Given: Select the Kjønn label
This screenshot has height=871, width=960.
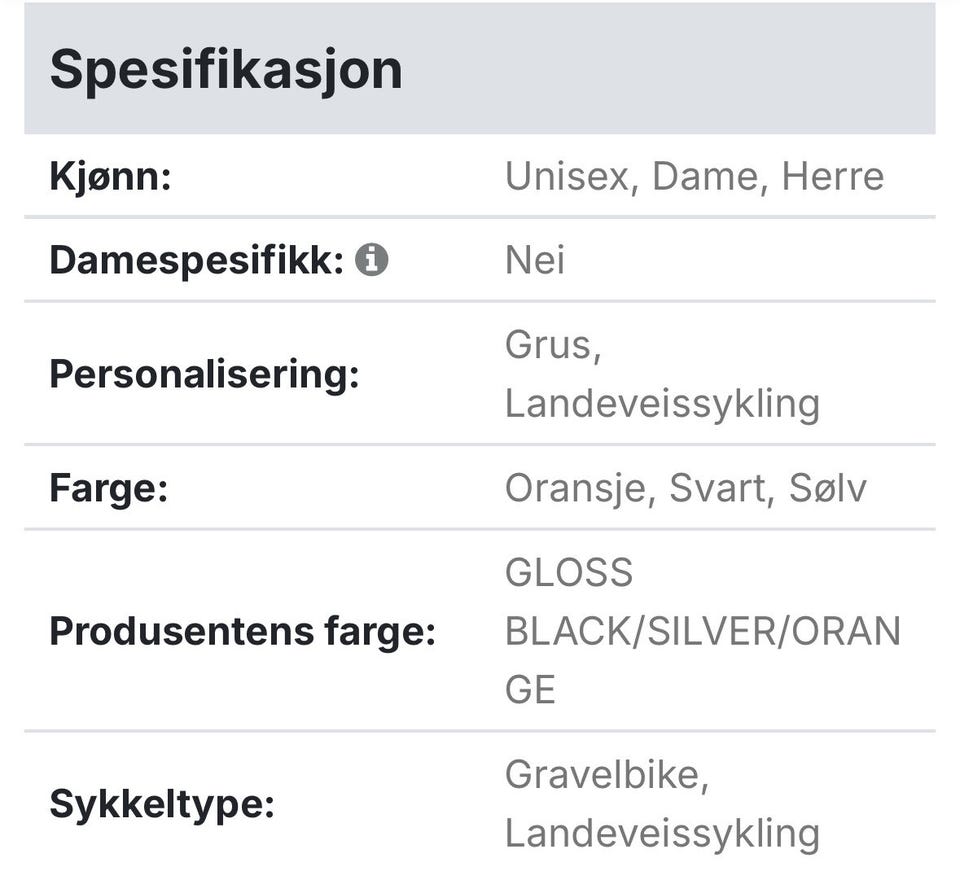Looking at the screenshot, I should 110,177.
